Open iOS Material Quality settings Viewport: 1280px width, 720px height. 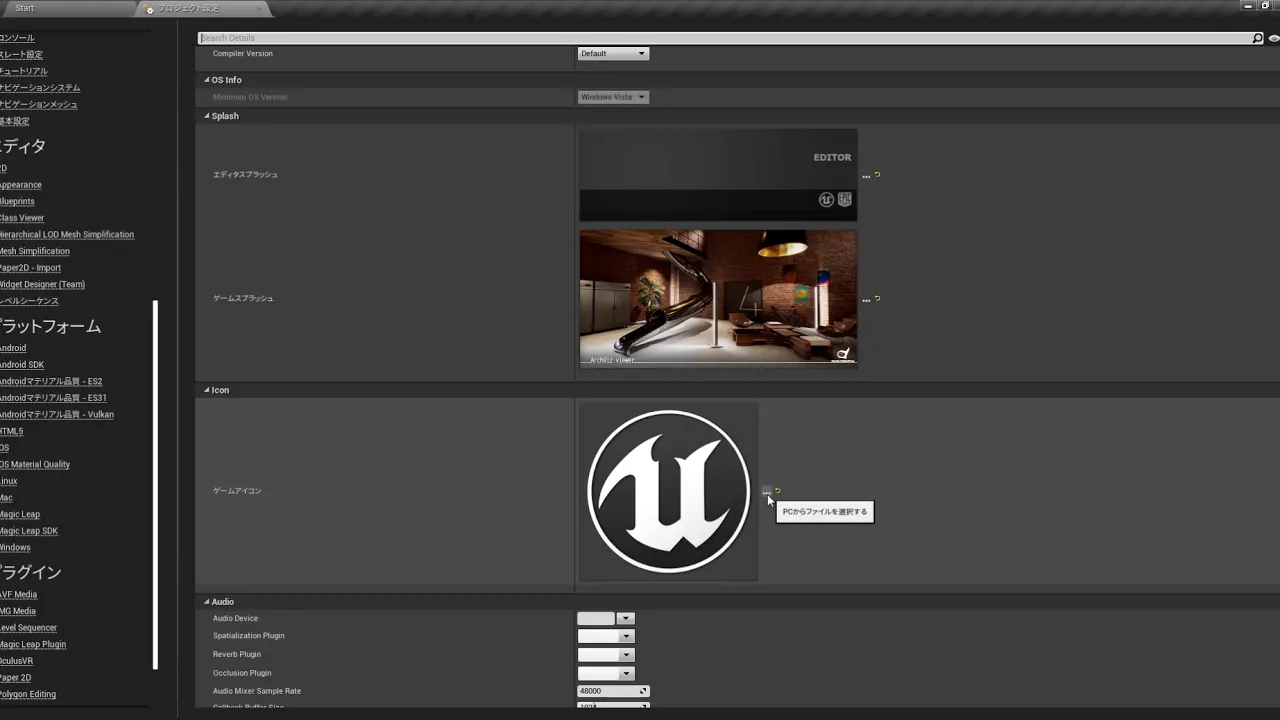click(x=35, y=465)
